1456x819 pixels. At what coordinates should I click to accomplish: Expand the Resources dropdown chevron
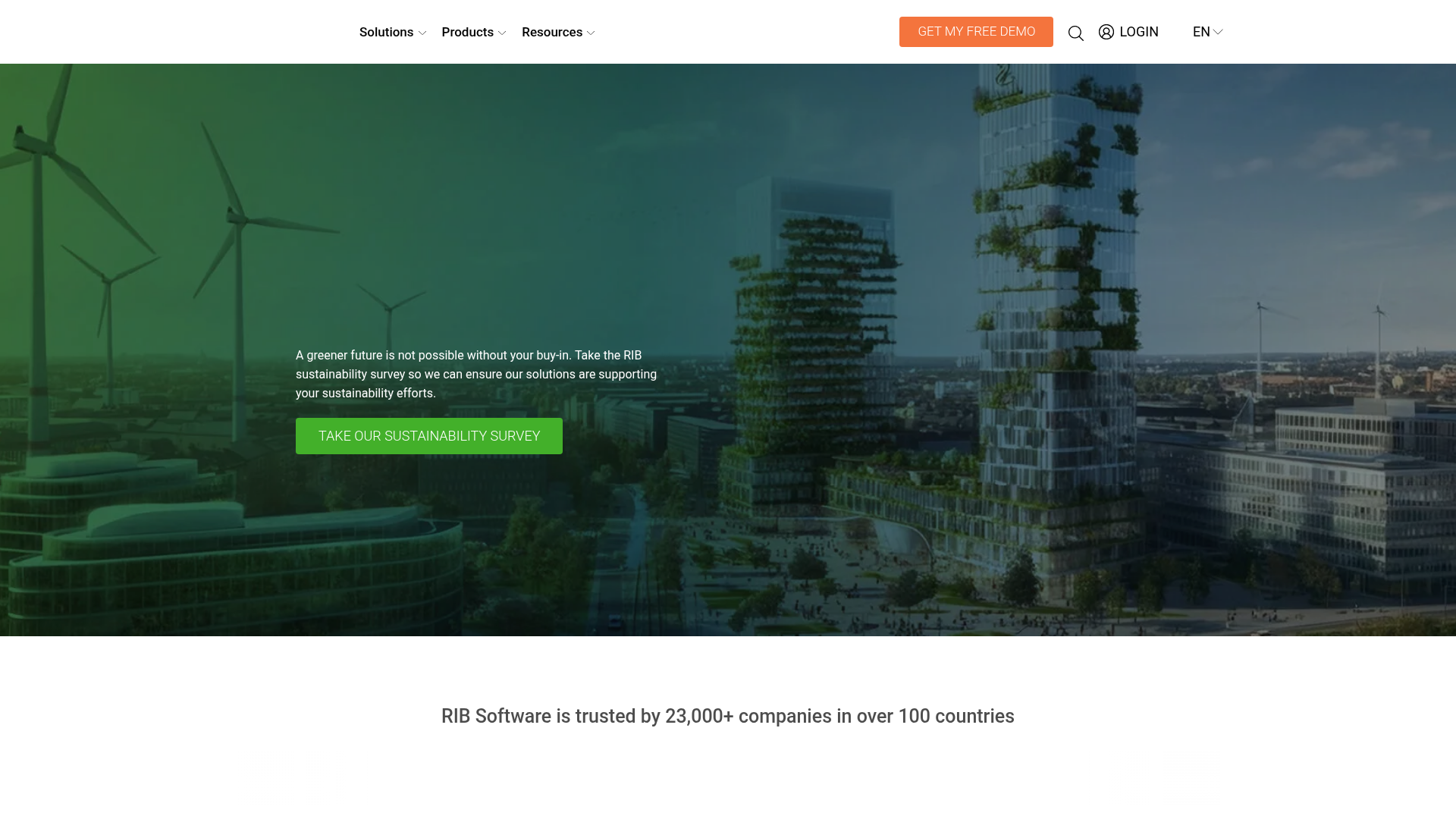(591, 33)
